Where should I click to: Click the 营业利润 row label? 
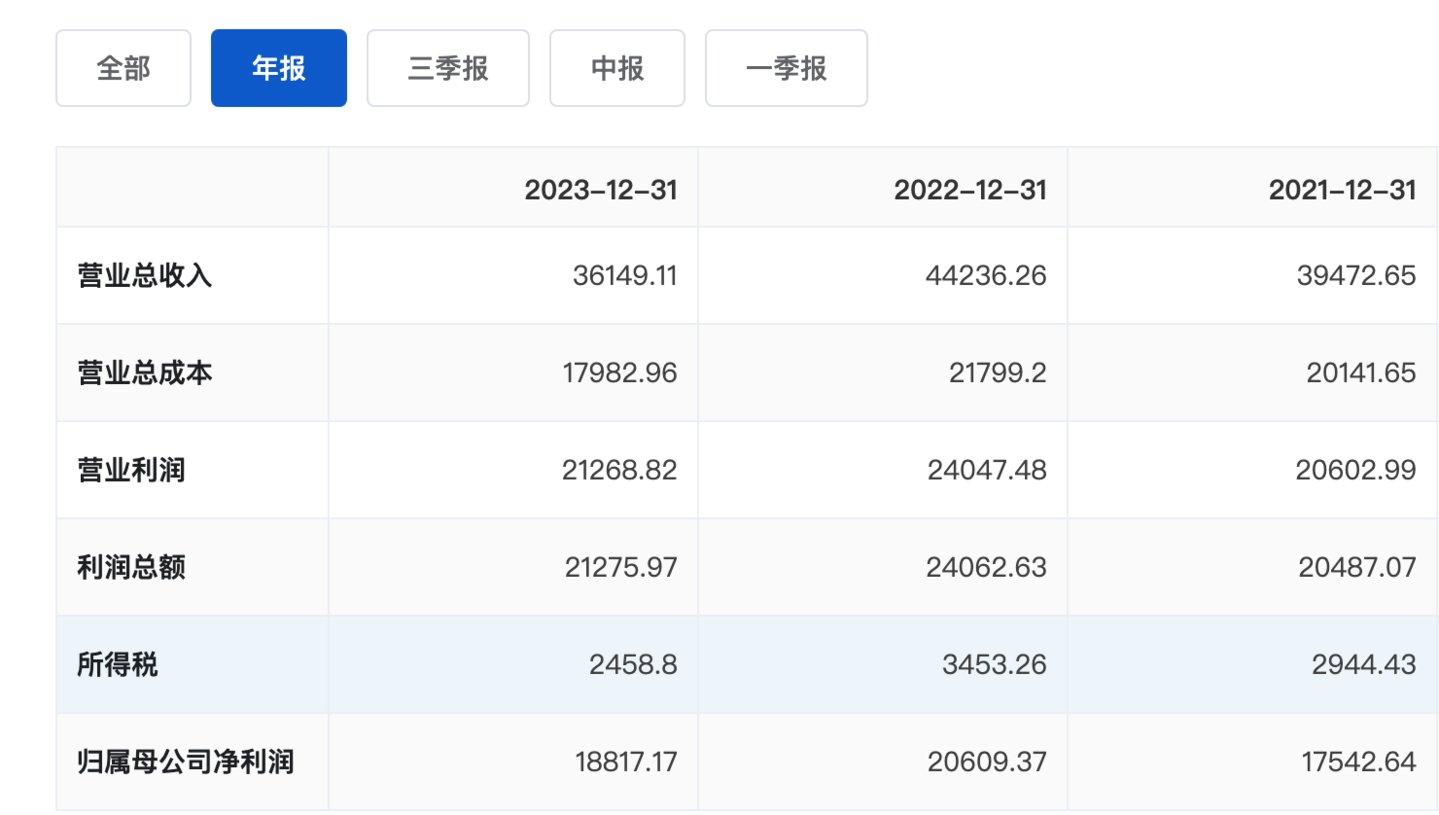128,469
